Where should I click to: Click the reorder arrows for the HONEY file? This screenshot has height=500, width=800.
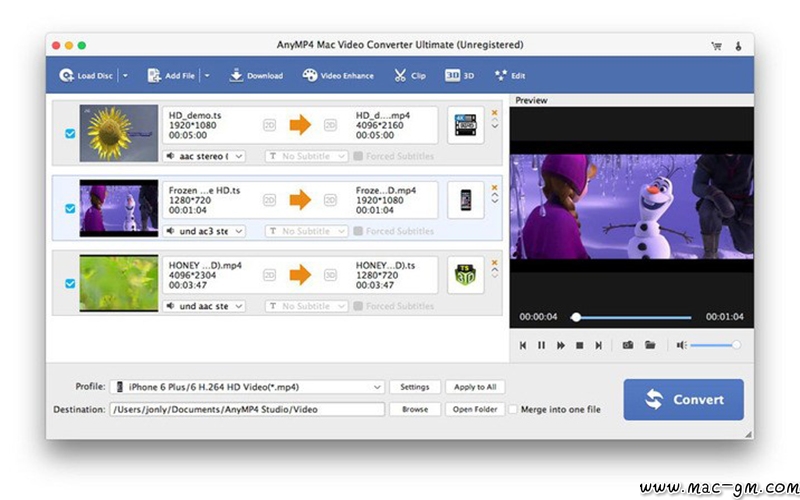pos(494,274)
